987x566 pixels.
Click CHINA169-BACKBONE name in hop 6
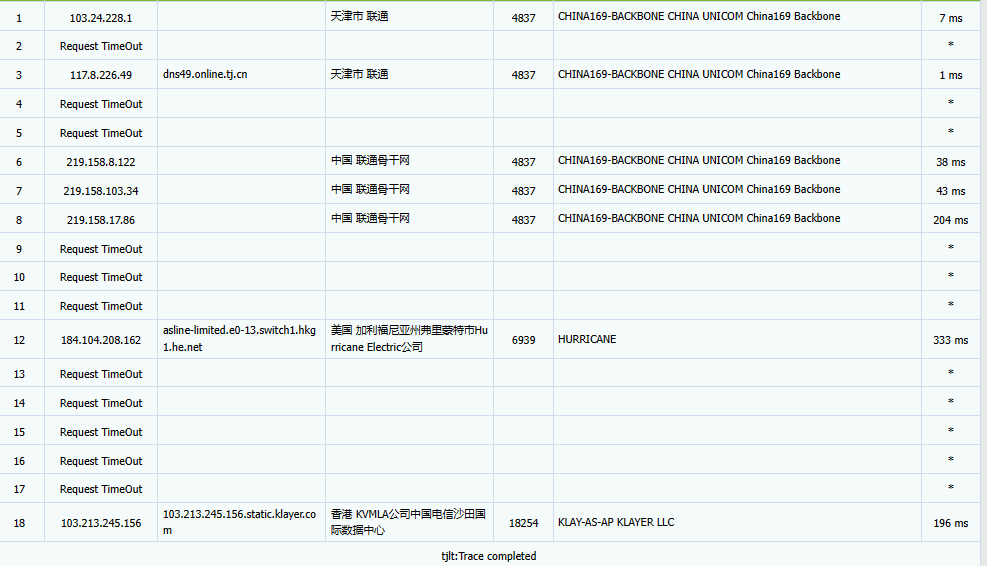[699, 161]
